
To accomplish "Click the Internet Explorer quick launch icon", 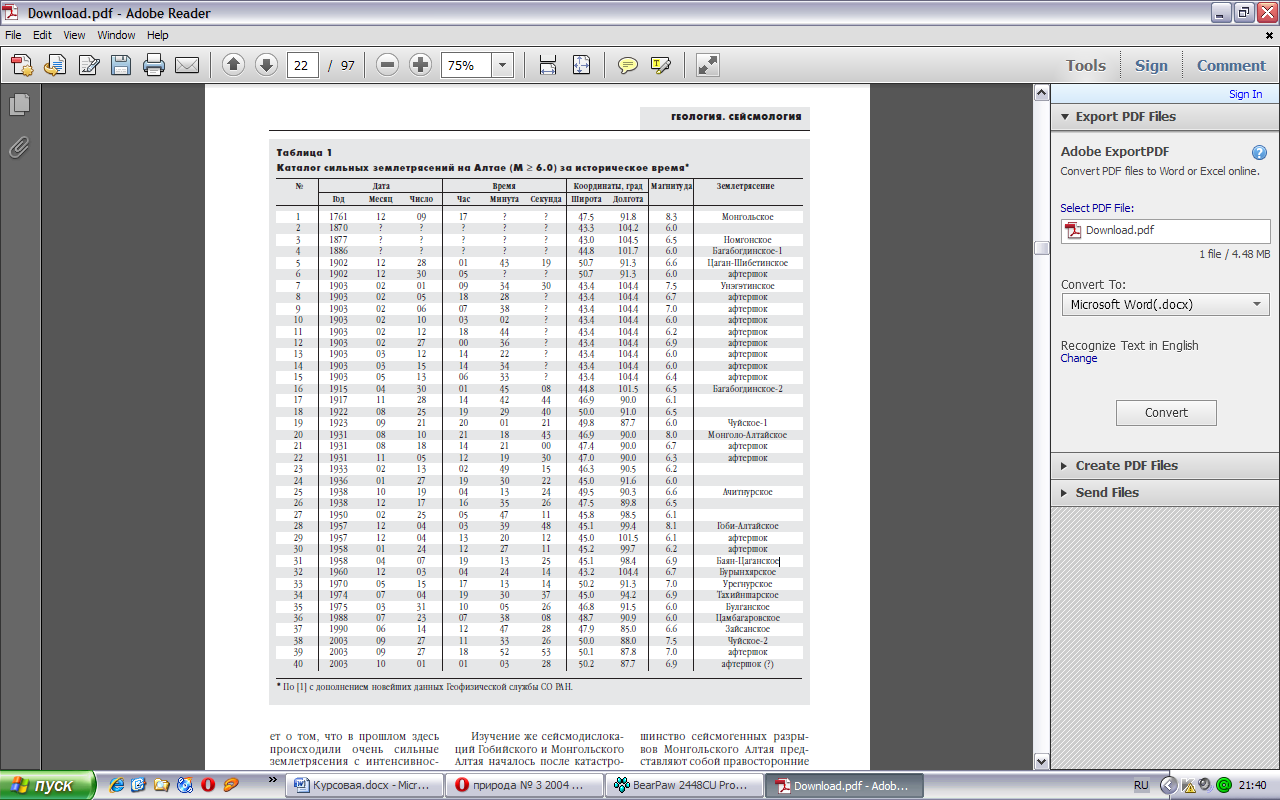I will point(115,786).
